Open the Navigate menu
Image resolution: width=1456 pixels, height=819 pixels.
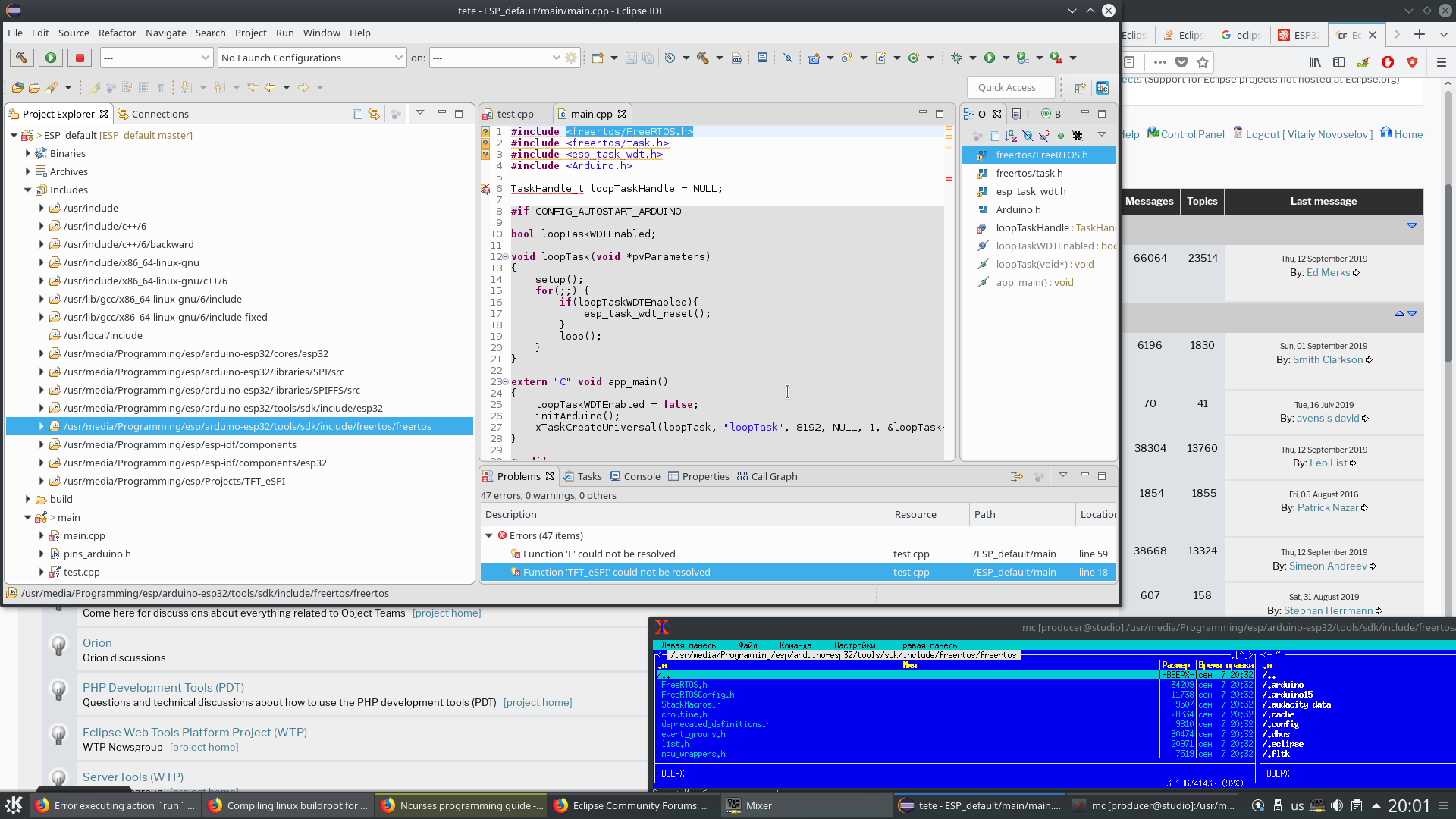[x=166, y=33]
